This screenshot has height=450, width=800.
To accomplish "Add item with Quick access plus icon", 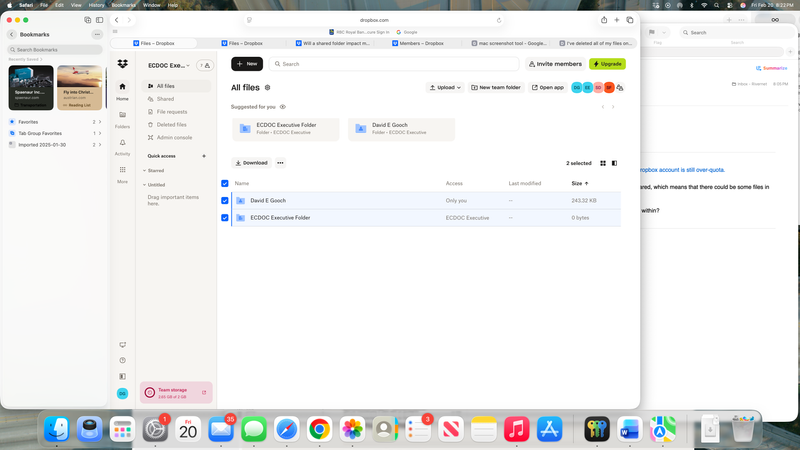I will [x=204, y=156].
